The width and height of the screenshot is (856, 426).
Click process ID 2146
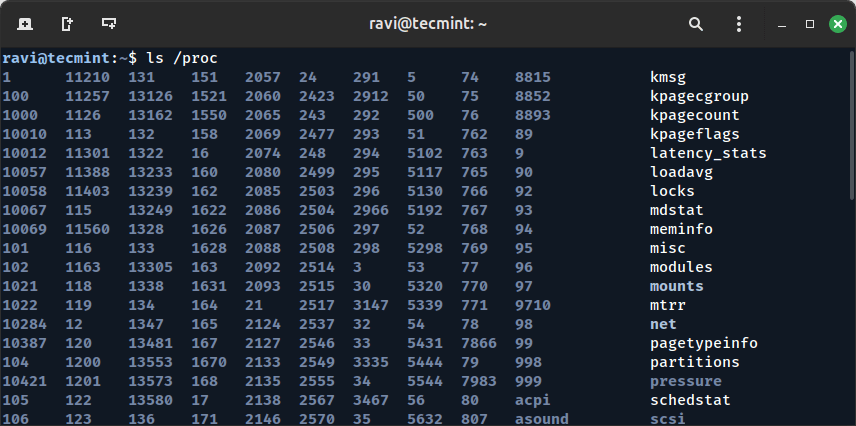(263, 419)
